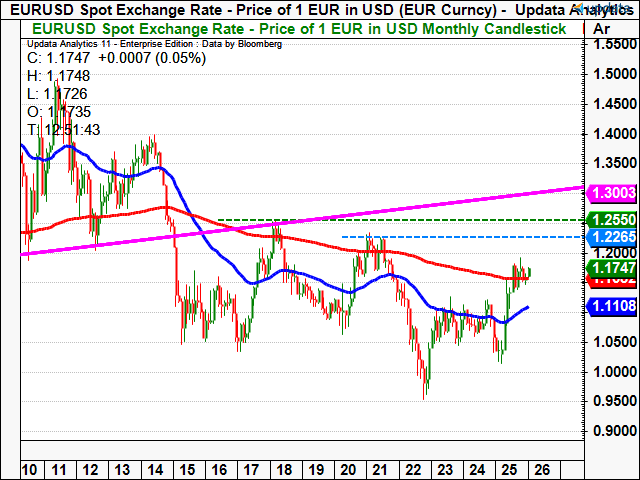Click year 15 on the time axis

tap(187, 470)
